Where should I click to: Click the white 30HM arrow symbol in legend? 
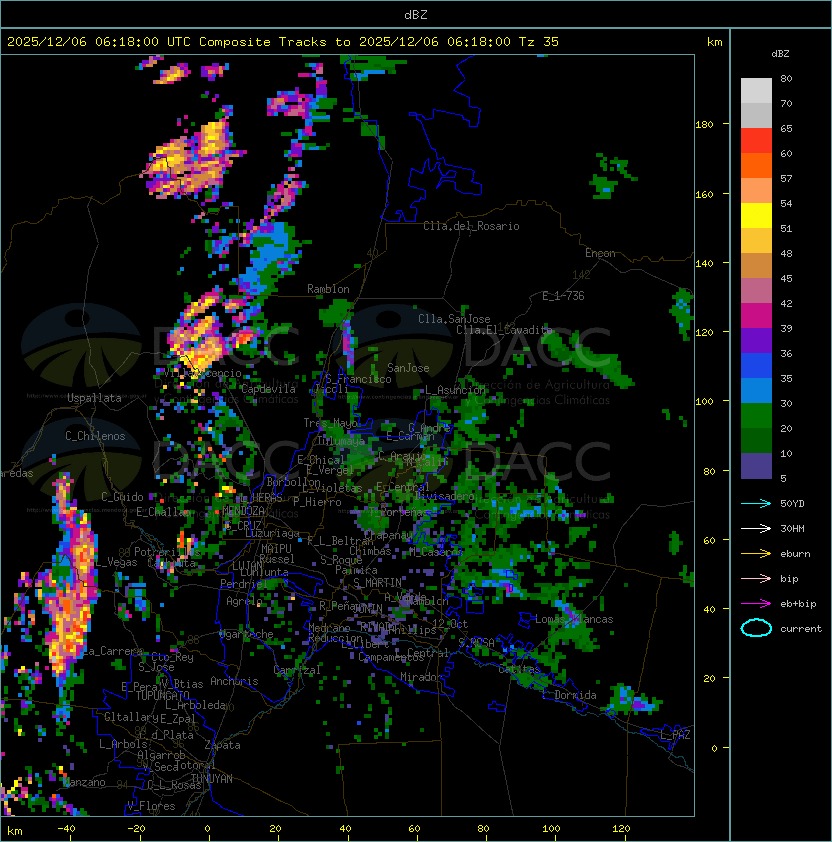(756, 529)
